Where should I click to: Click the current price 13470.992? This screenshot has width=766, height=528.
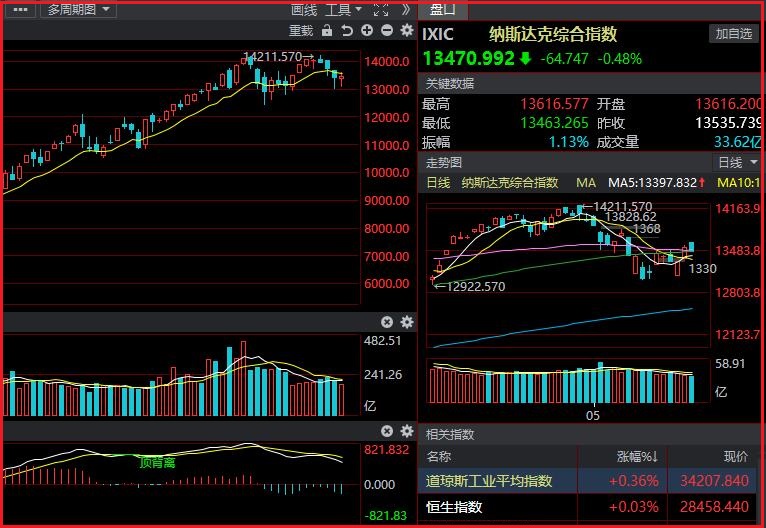pos(468,59)
